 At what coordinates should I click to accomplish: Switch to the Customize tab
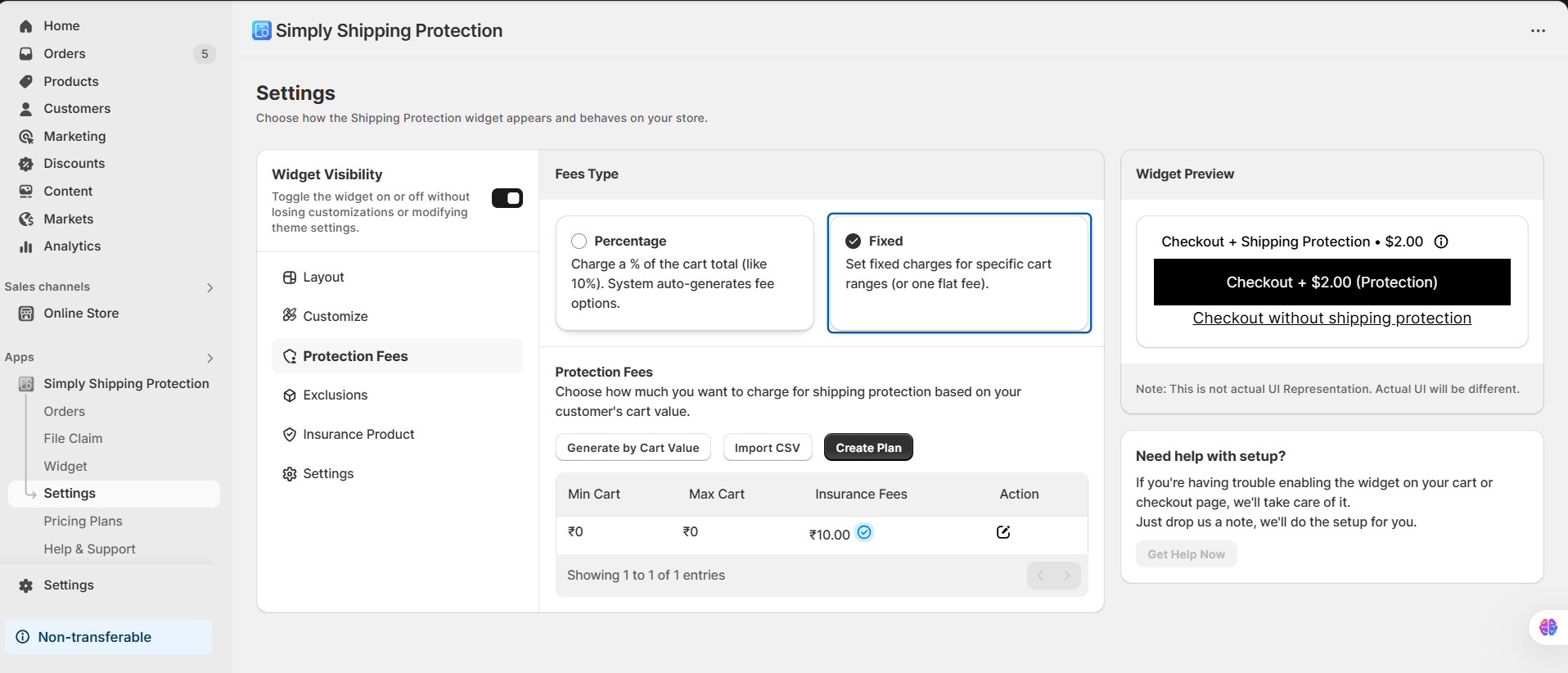[x=335, y=316]
